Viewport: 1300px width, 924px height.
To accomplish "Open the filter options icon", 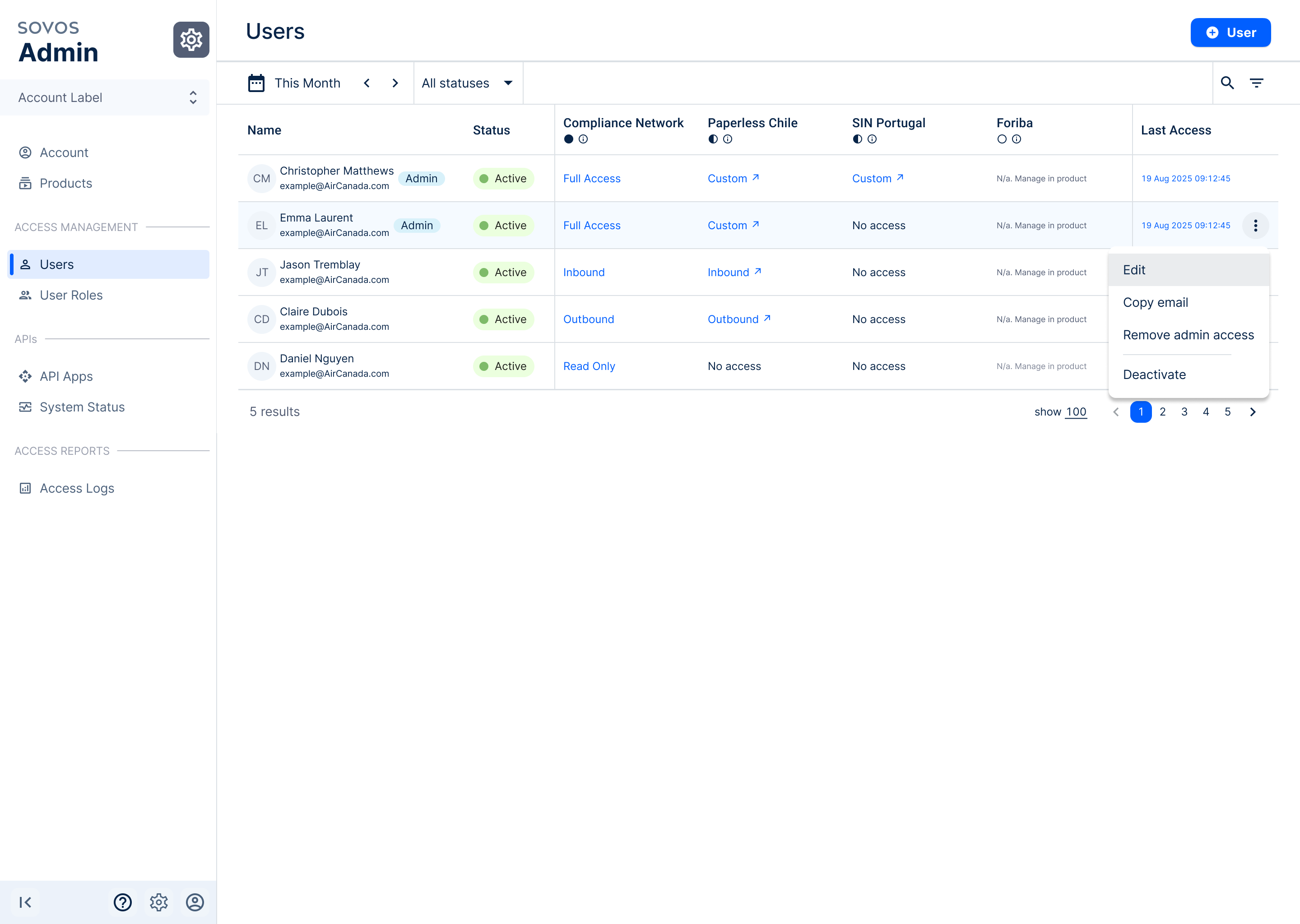I will point(1257,83).
